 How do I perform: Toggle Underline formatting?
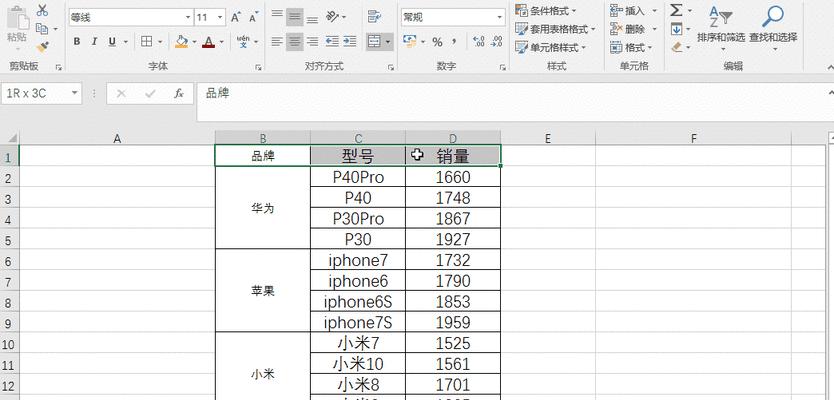pyautogui.click(x=112, y=41)
